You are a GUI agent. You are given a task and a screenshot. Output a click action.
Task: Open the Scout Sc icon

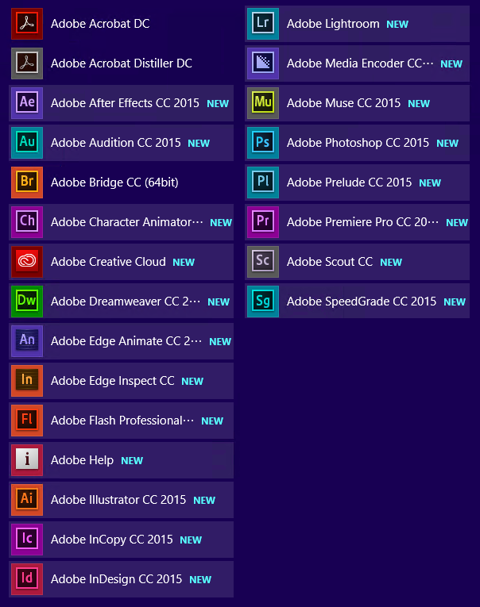(263, 262)
